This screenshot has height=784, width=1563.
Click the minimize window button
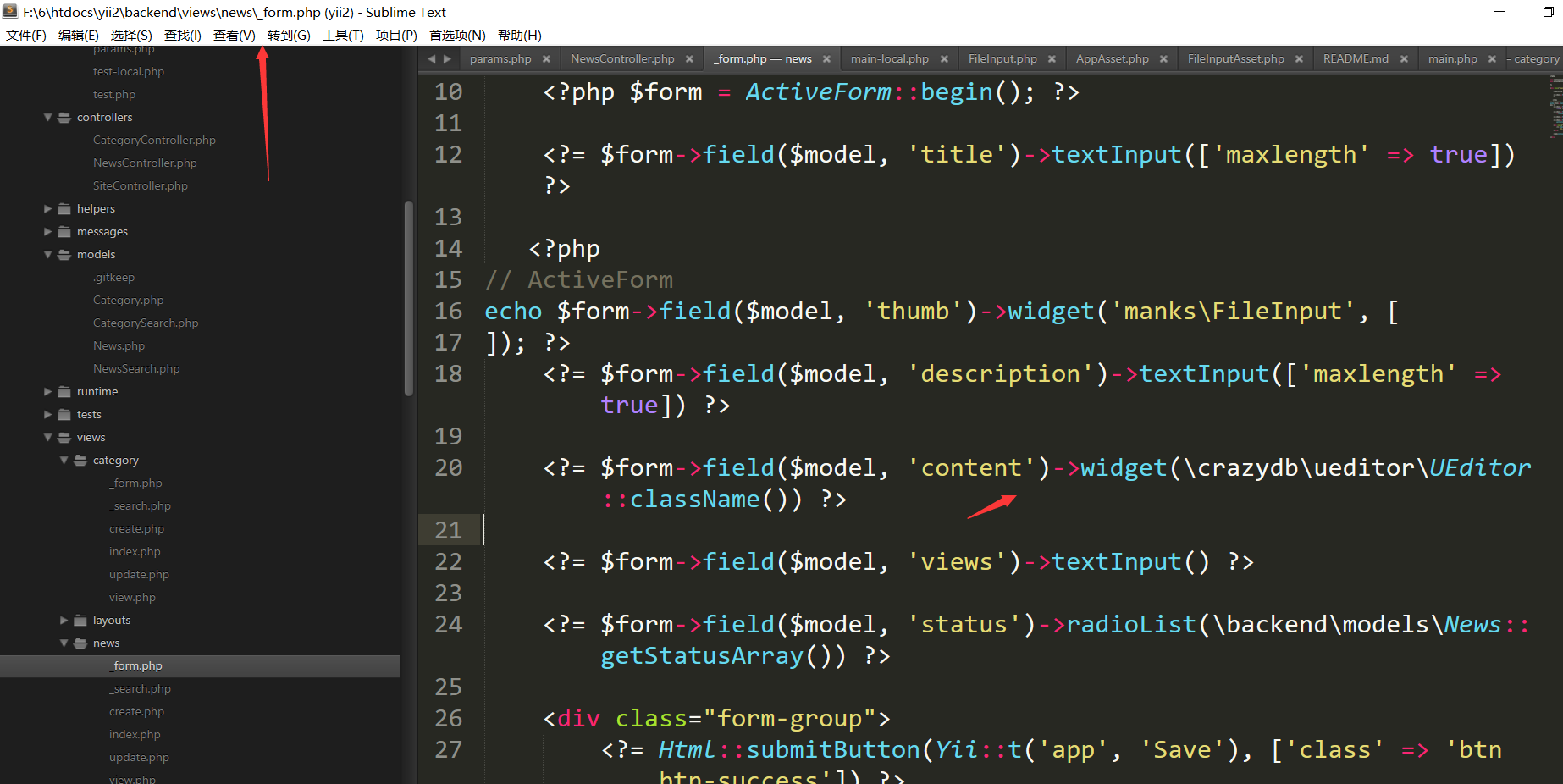click(1499, 12)
